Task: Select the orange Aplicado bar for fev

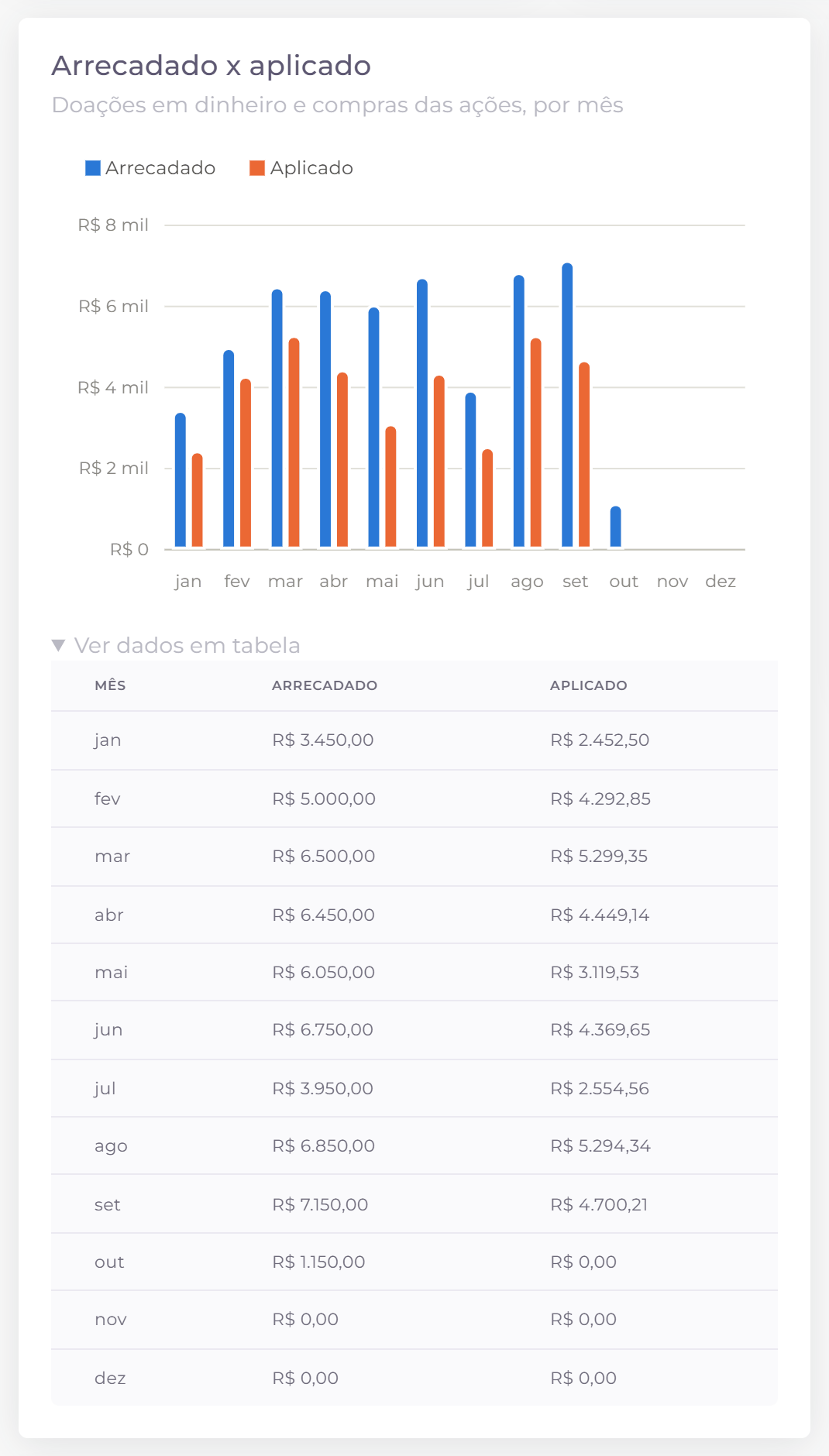Action: tap(246, 463)
